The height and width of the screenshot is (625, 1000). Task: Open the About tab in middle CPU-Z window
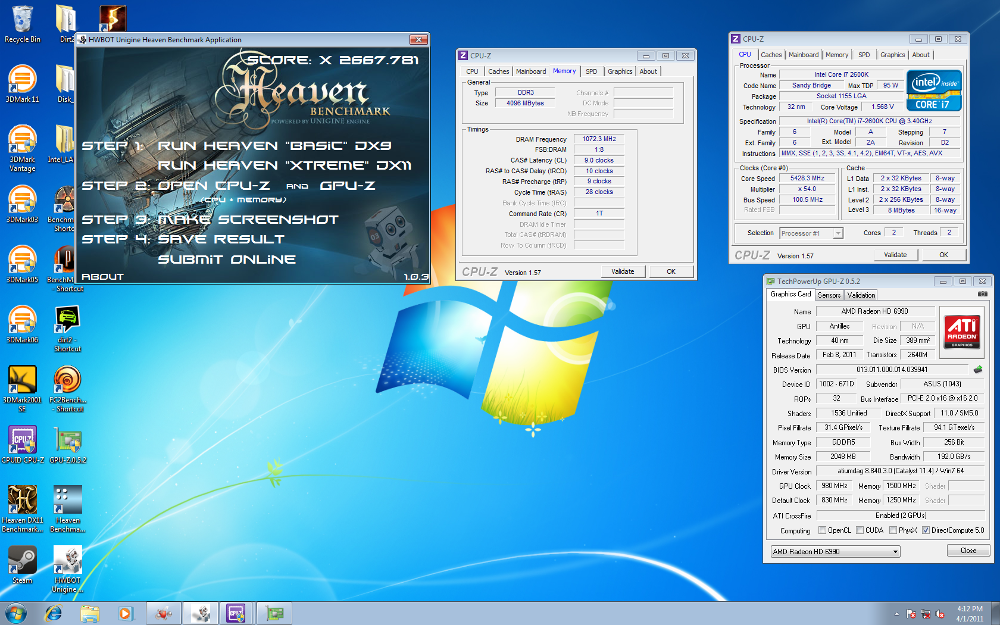pyautogui.click(x=649, y=71)
